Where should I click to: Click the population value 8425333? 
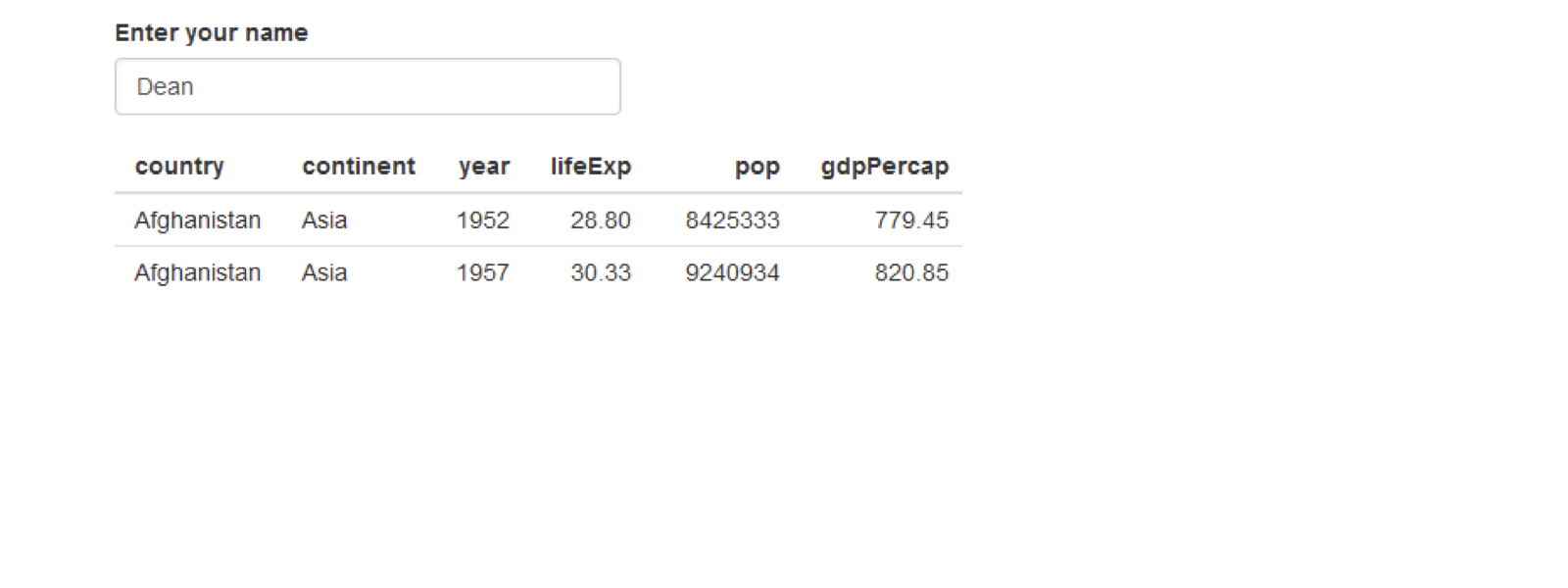pos(733,220)
